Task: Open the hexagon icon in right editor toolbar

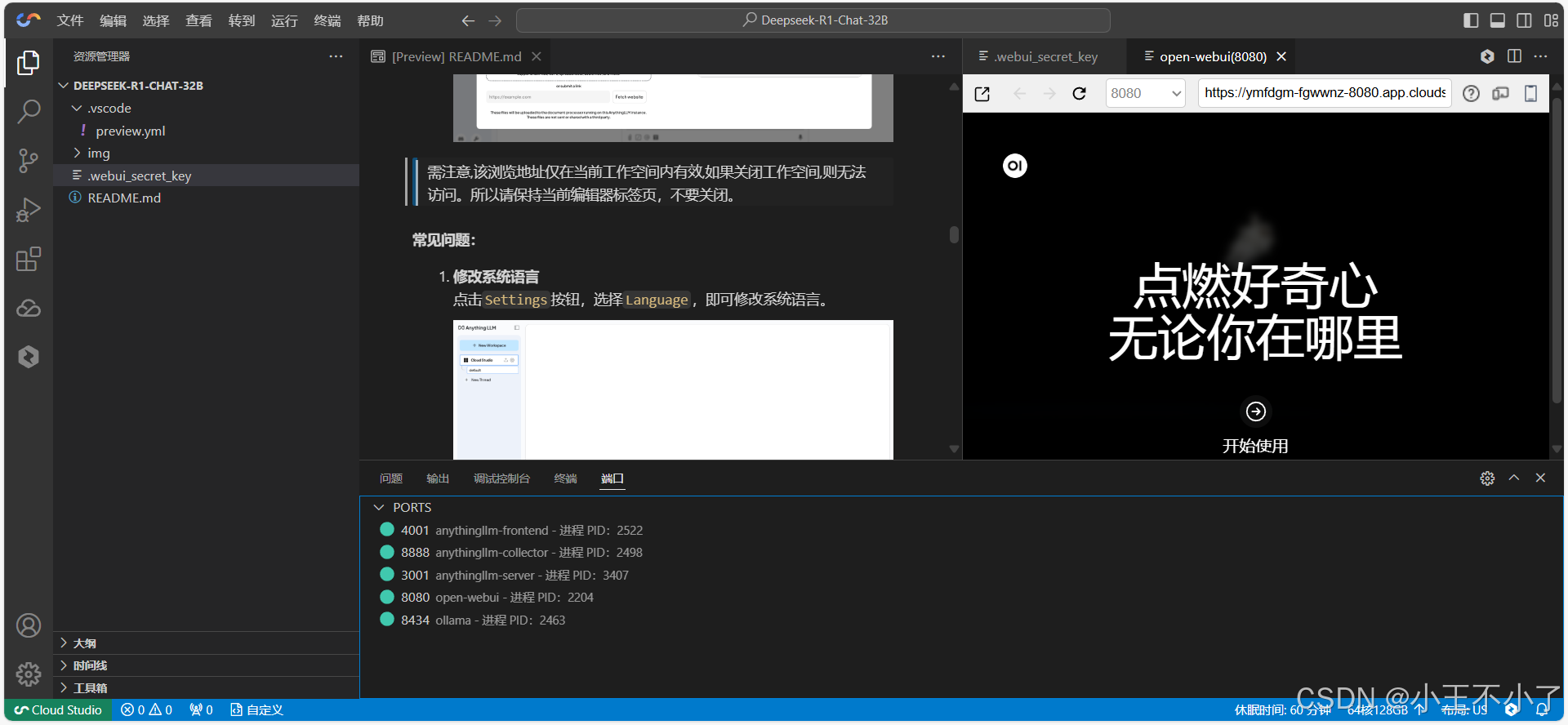Action: tap(1487, 56)
